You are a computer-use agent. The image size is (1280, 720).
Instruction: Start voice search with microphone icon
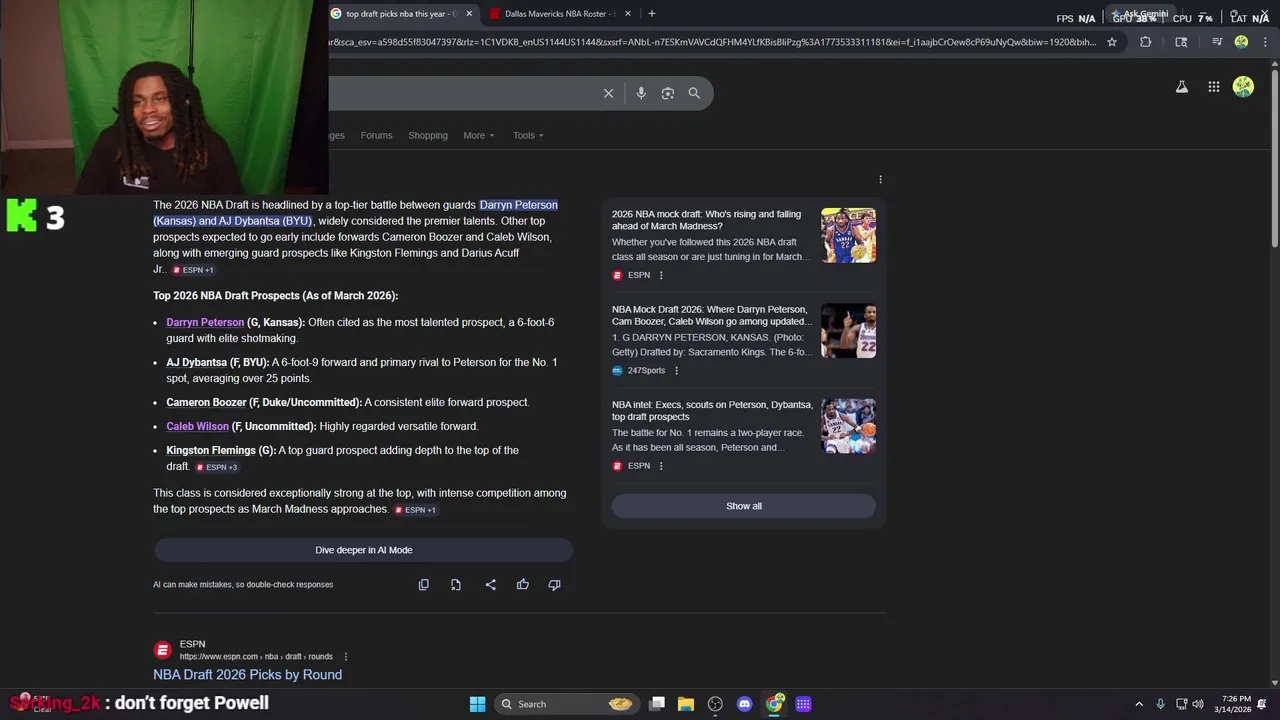[x=641, y=93]
